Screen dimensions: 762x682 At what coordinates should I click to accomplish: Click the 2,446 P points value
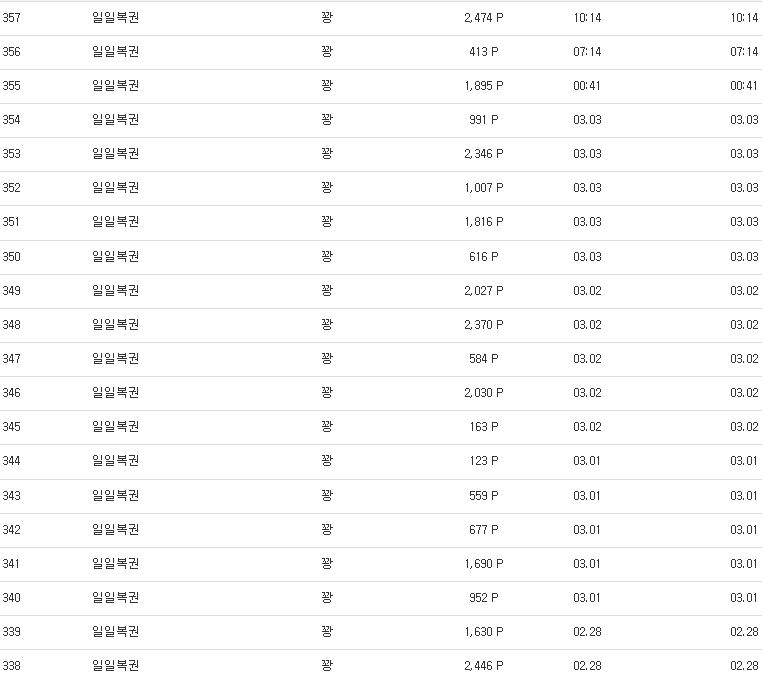point(484,666)
